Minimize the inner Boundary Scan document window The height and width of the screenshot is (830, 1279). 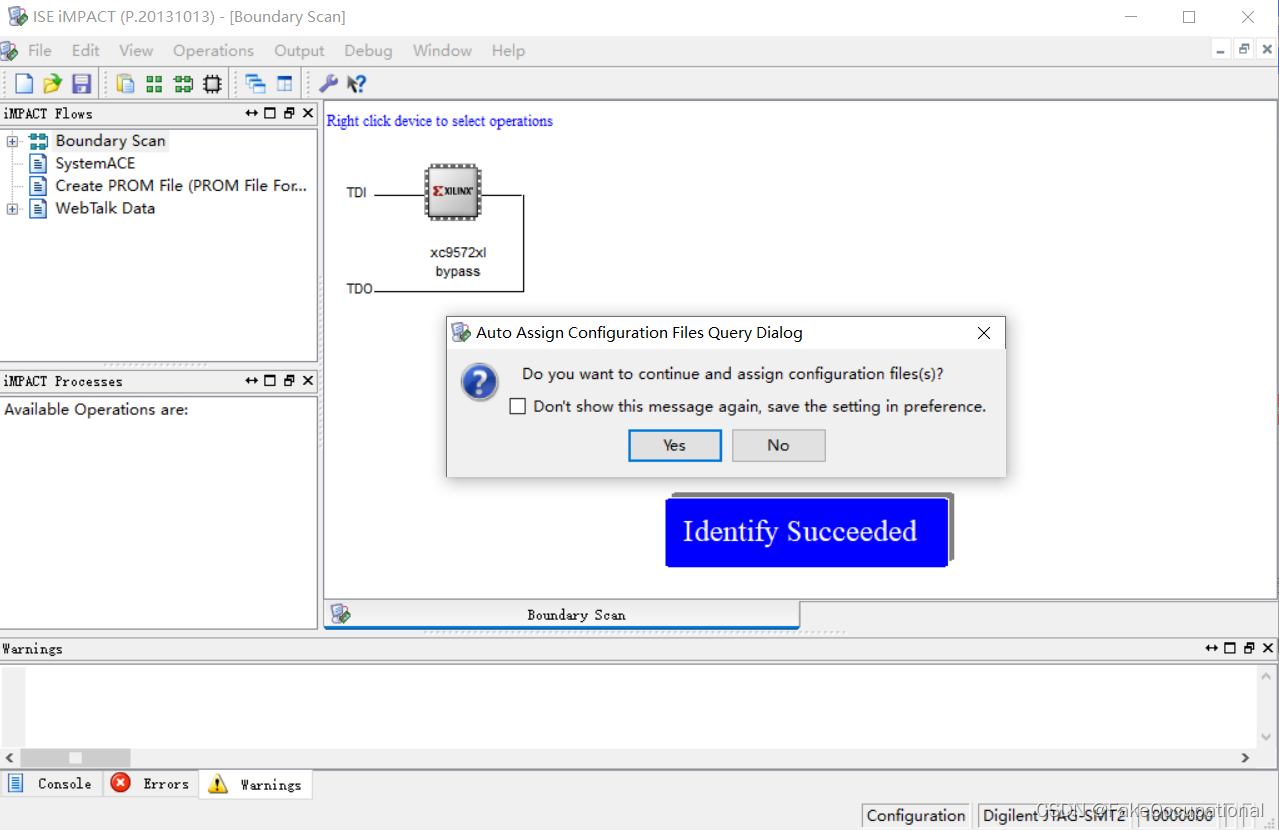pos(1222,49)
